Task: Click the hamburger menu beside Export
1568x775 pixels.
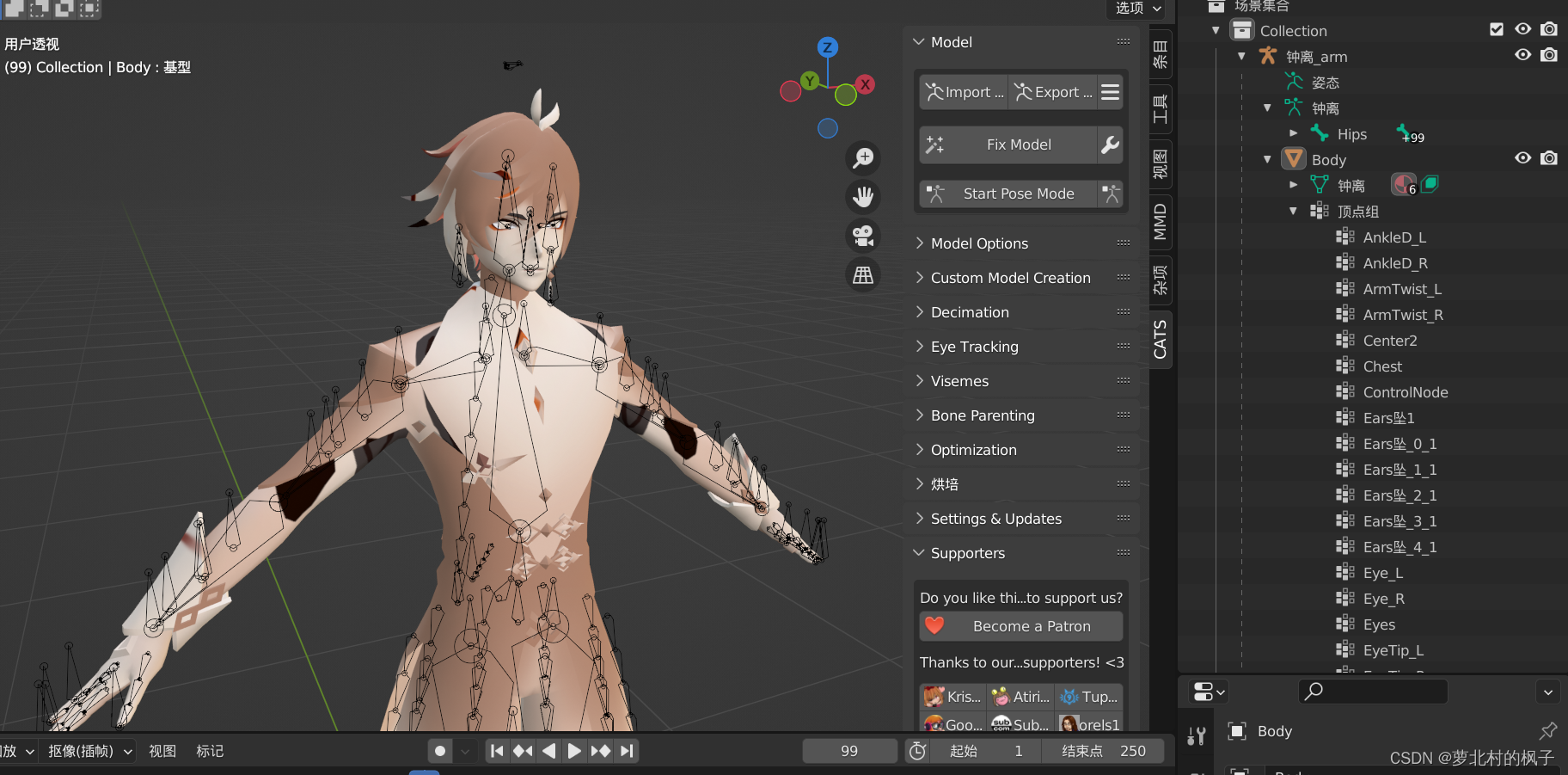Action: pyautogui.click(x=1111, y=92)
